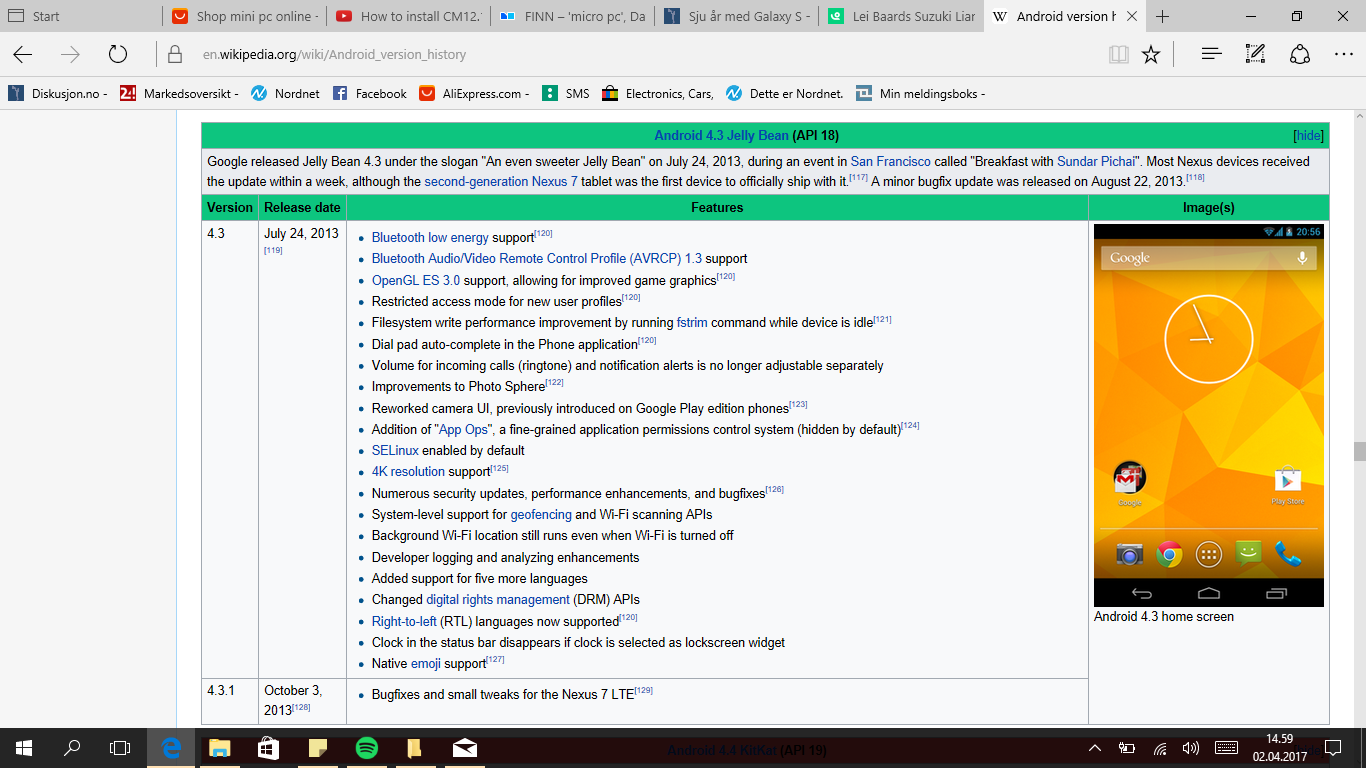
Task: Click citation [129] after Nexus 7 LTE
Action: (x=643, y=691)
